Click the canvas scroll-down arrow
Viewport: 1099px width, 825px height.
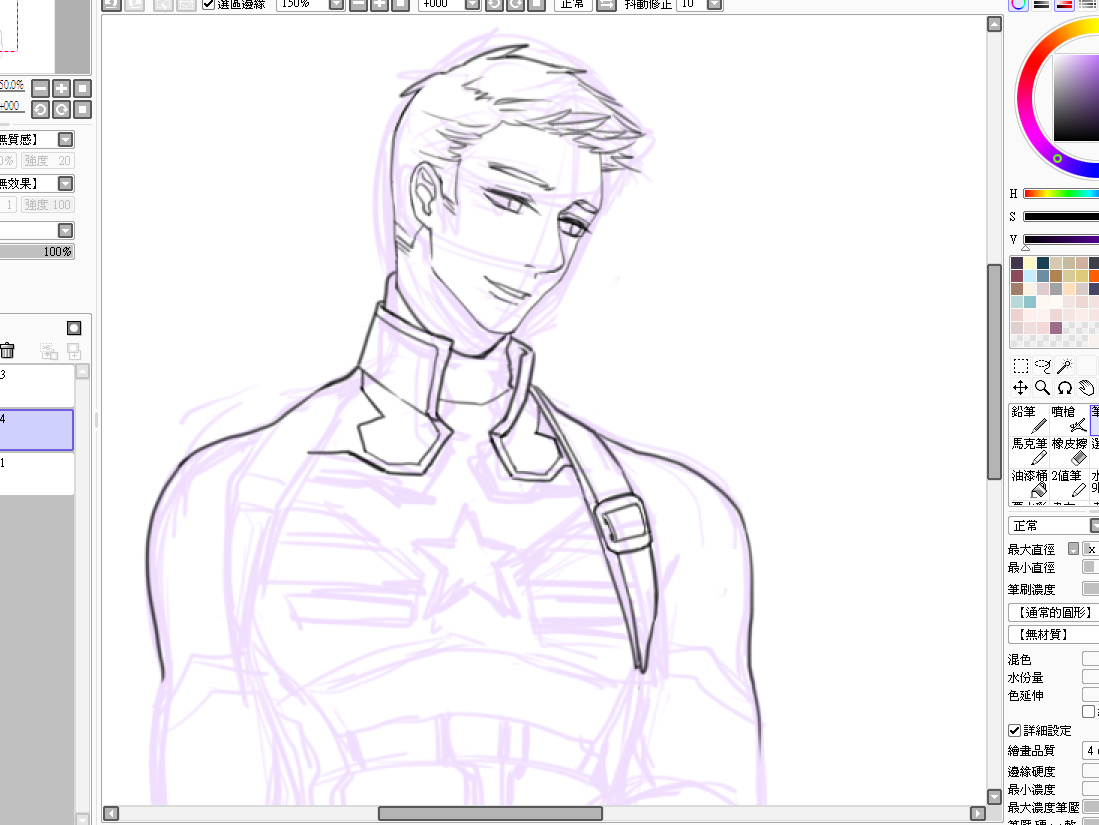coord(994,796)
